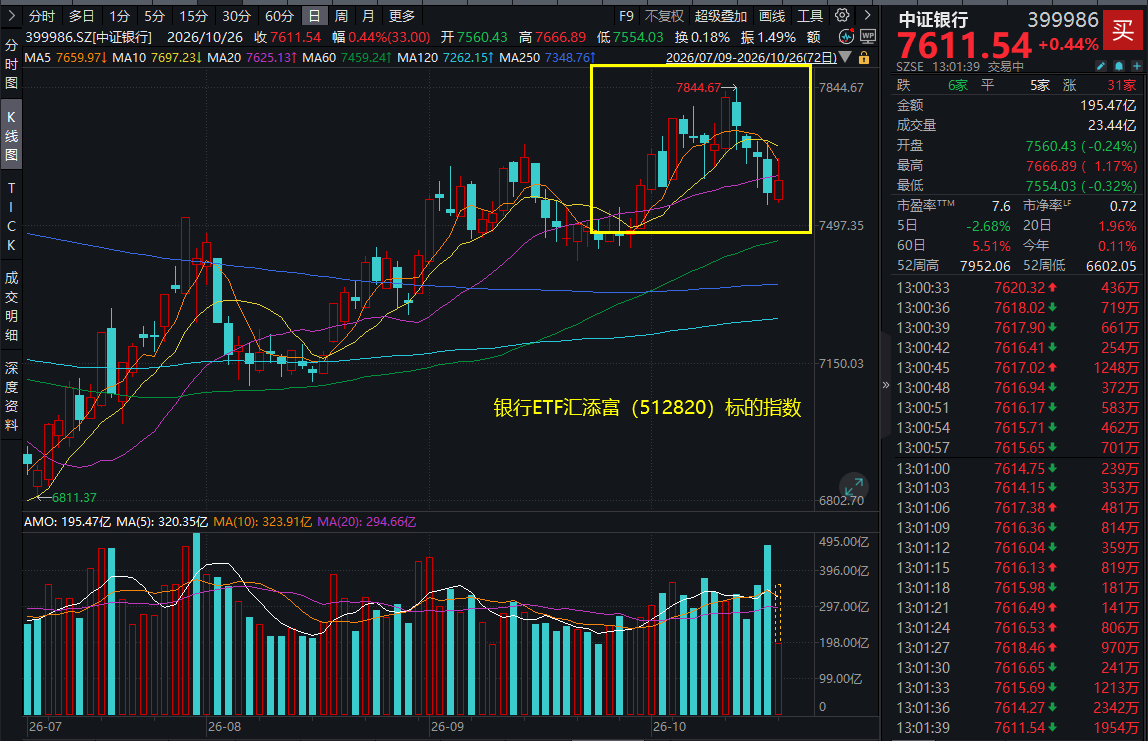
Task: Open the 不复权 adjustment dropdown
Action: [x=664, y=16]
